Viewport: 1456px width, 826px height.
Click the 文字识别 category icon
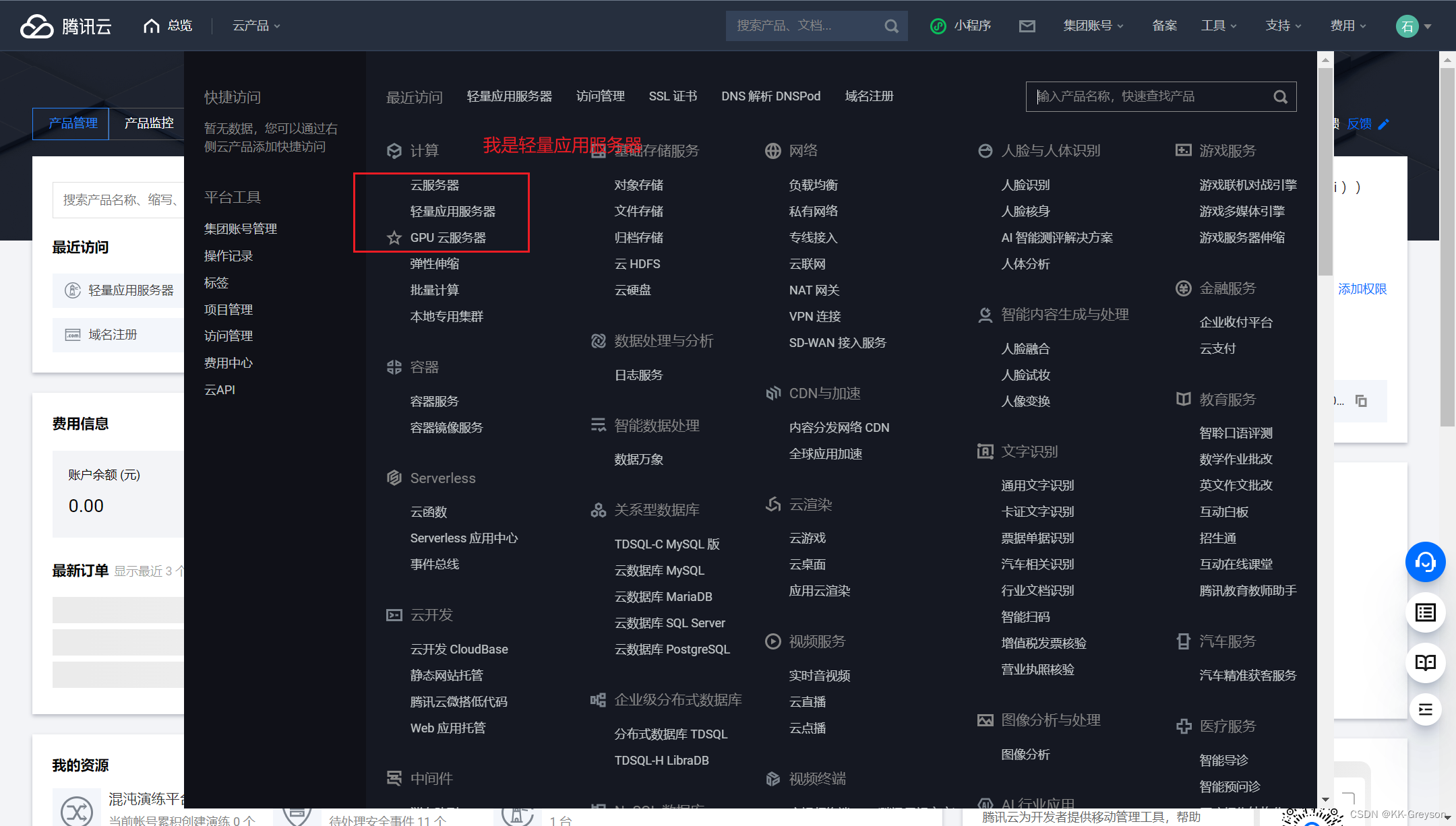[985, 451]
